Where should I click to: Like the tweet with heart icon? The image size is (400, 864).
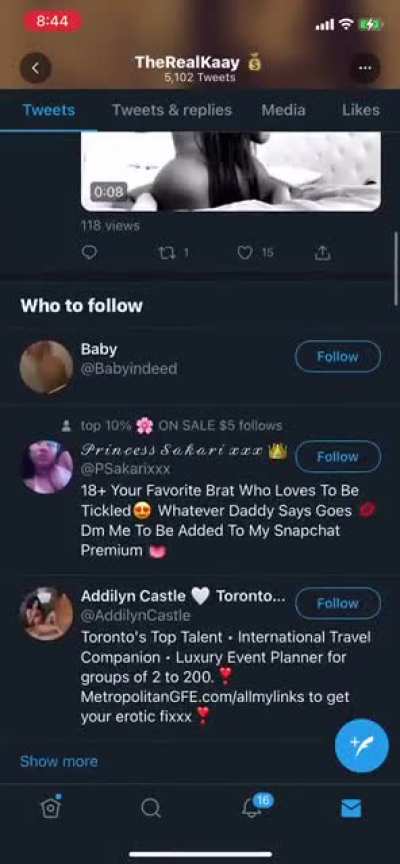pos(255,252)
